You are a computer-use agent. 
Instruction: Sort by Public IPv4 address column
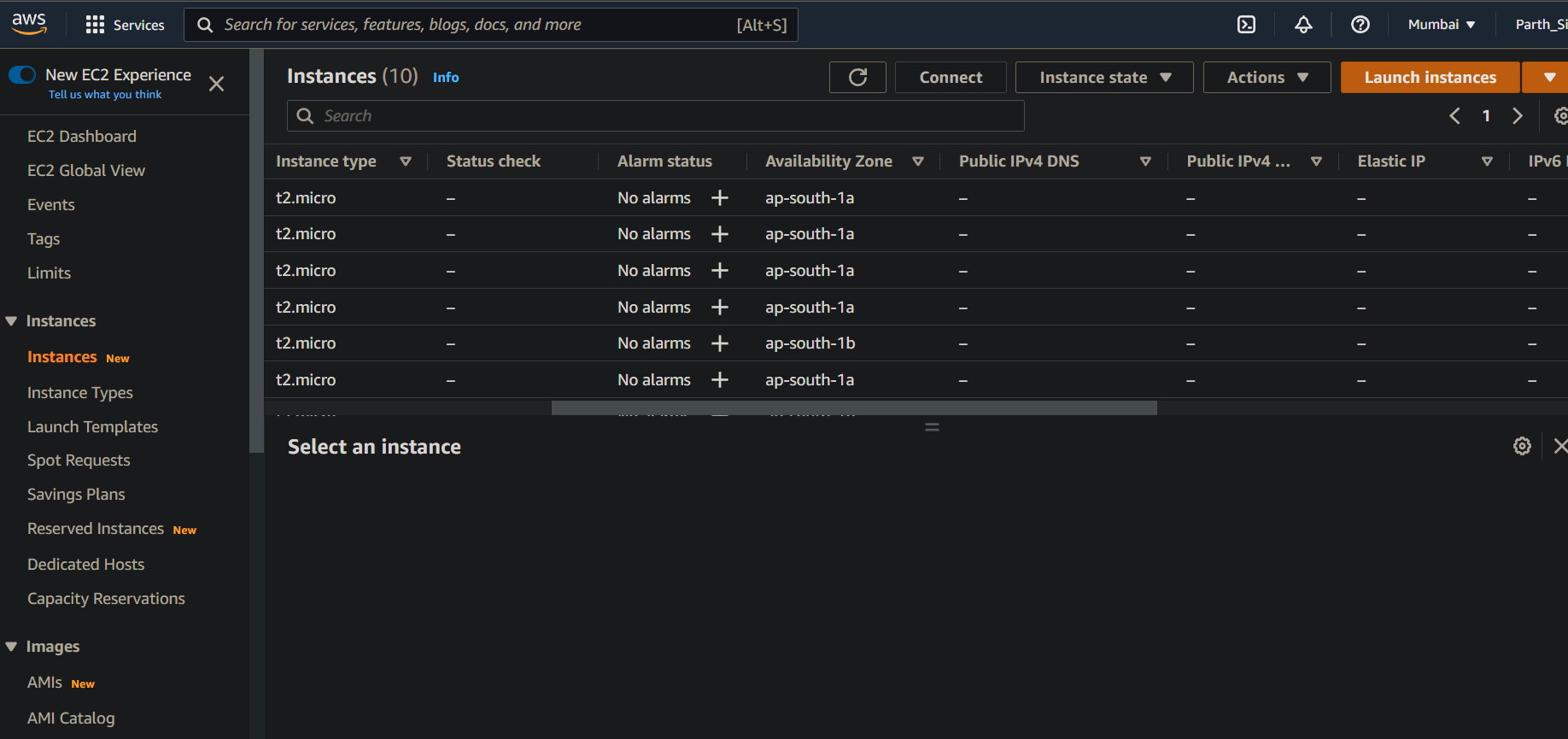click(1316, 161)
